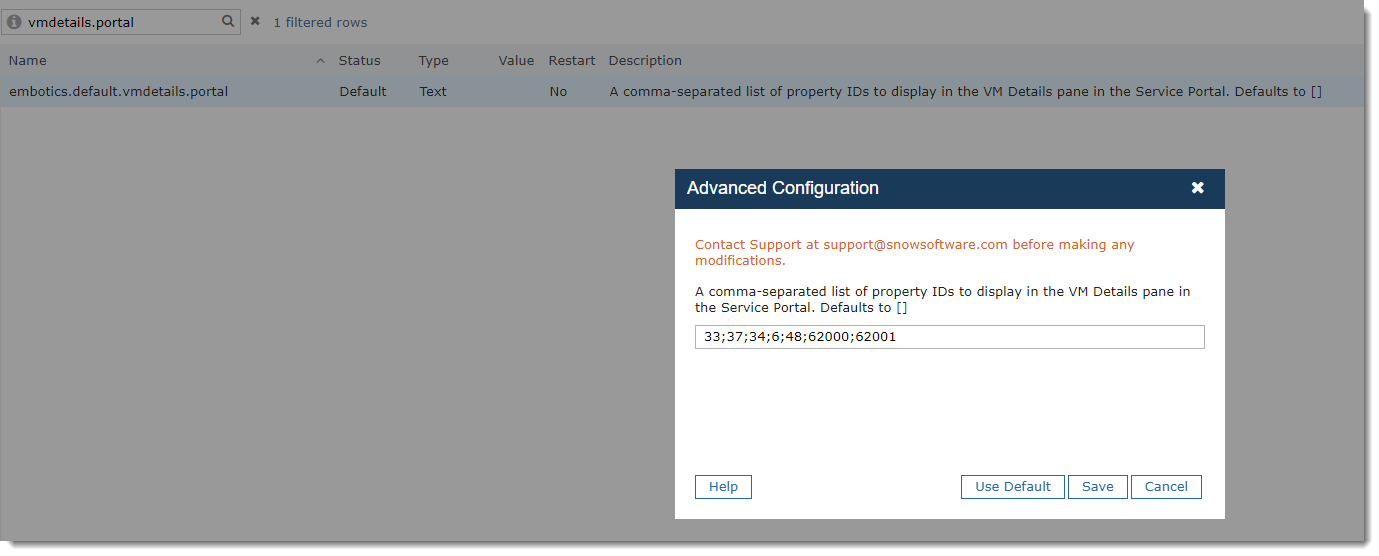Click the Restart column header
This screenshot has width=1379, height=556.
[x=572, y=60]
